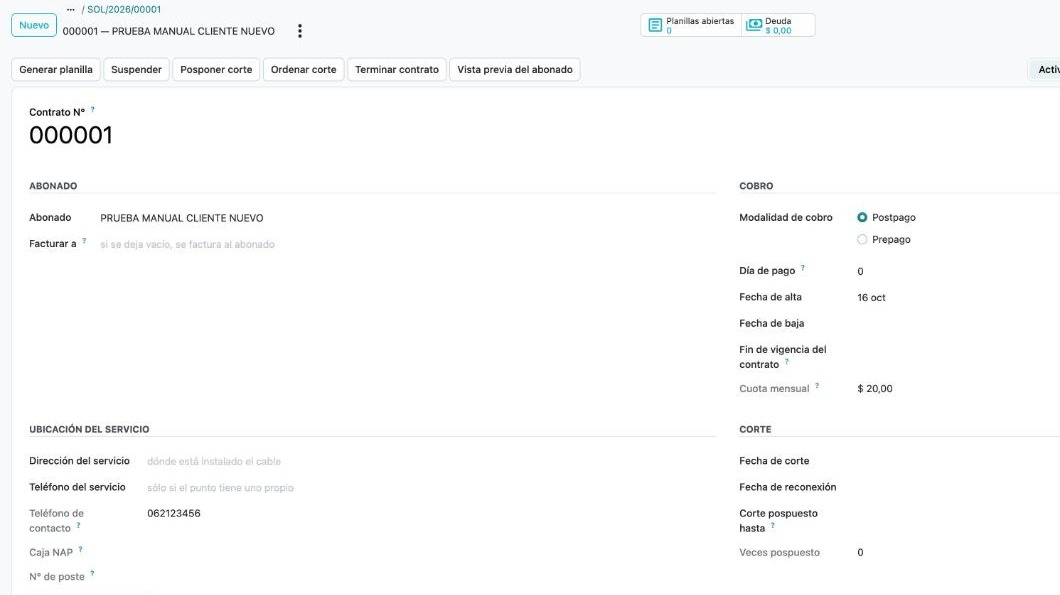The height and width of the screenshot is (595, 1060).
Task: Open the Planillas abiertas stat button
Action: click(x=691, y=25)
